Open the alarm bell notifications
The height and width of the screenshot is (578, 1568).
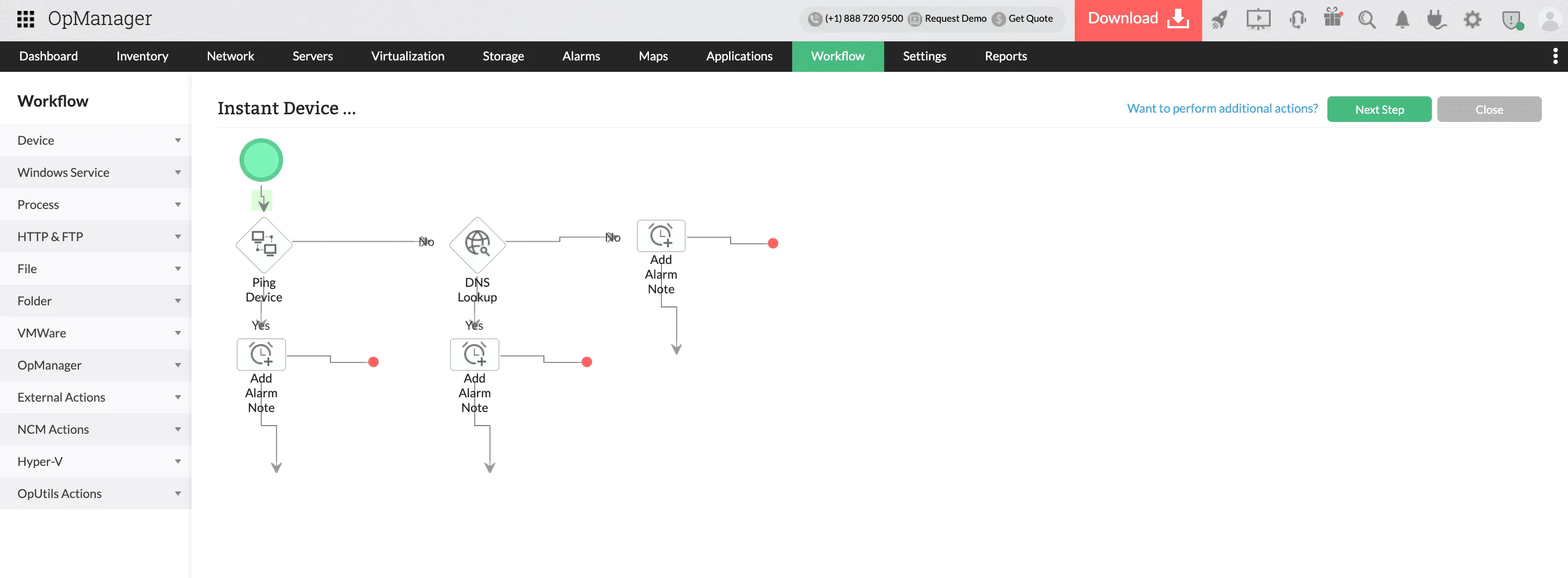[x=1402, y=20]
